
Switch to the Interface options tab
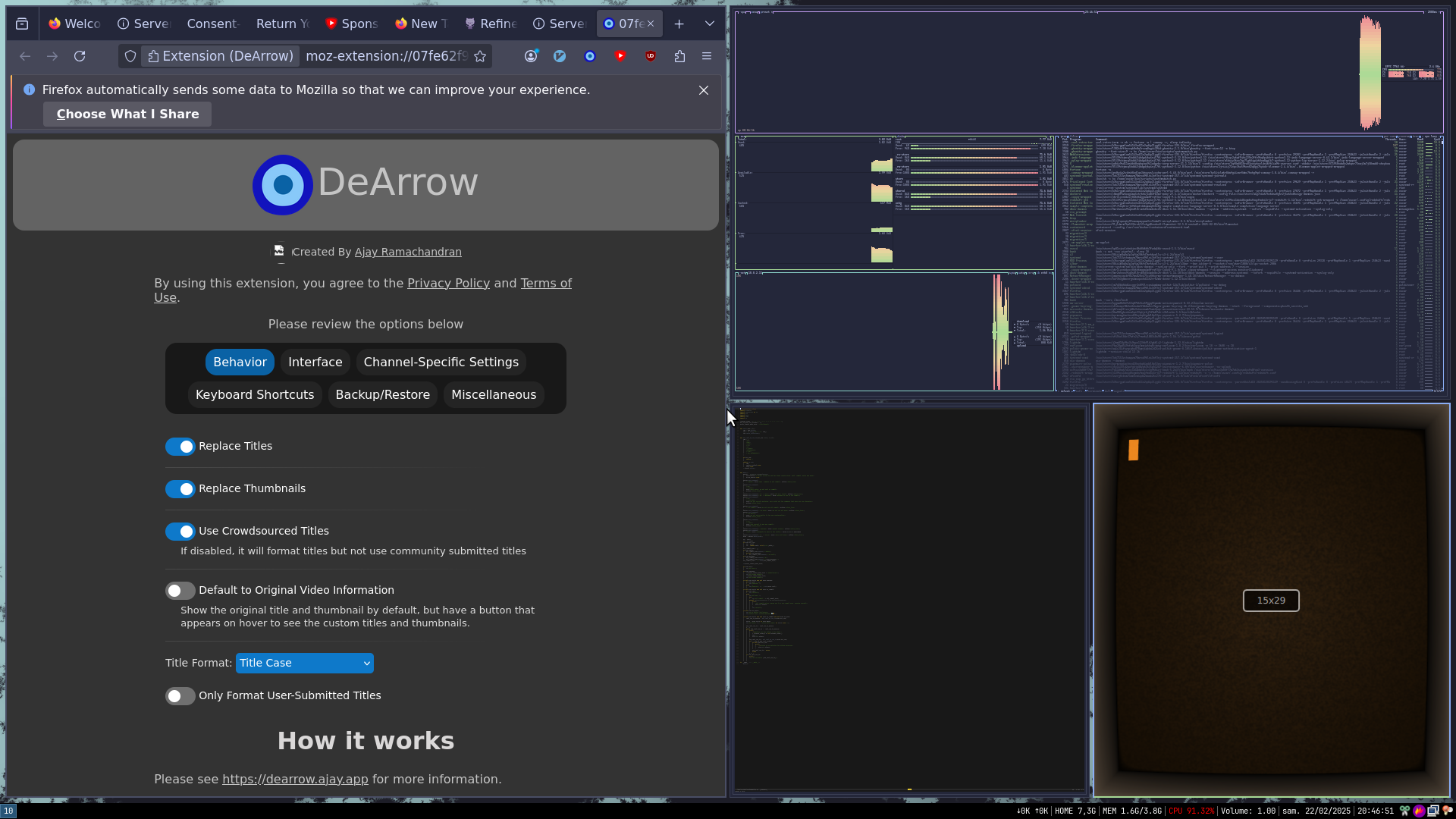coord(315,362)
